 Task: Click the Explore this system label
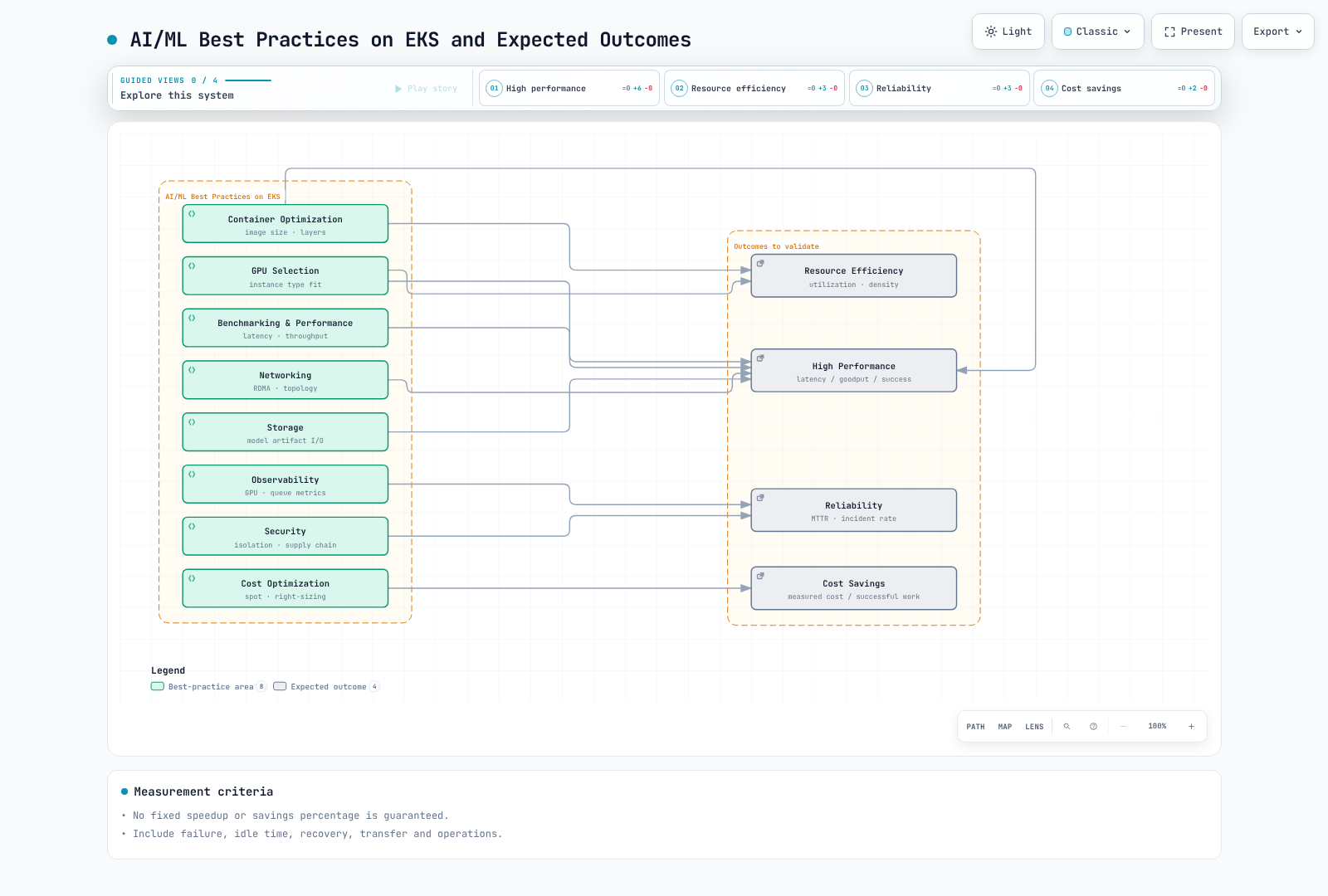177,95
